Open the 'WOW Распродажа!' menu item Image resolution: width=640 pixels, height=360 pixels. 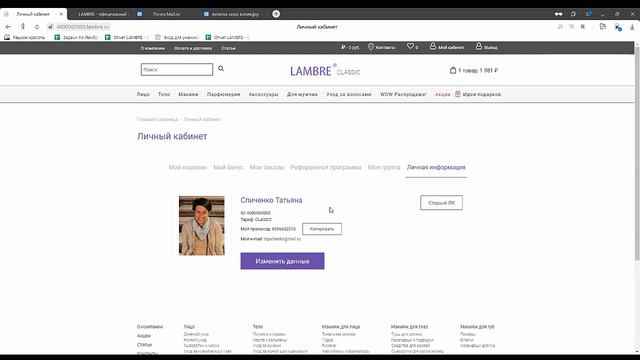(x=403, y=94)
